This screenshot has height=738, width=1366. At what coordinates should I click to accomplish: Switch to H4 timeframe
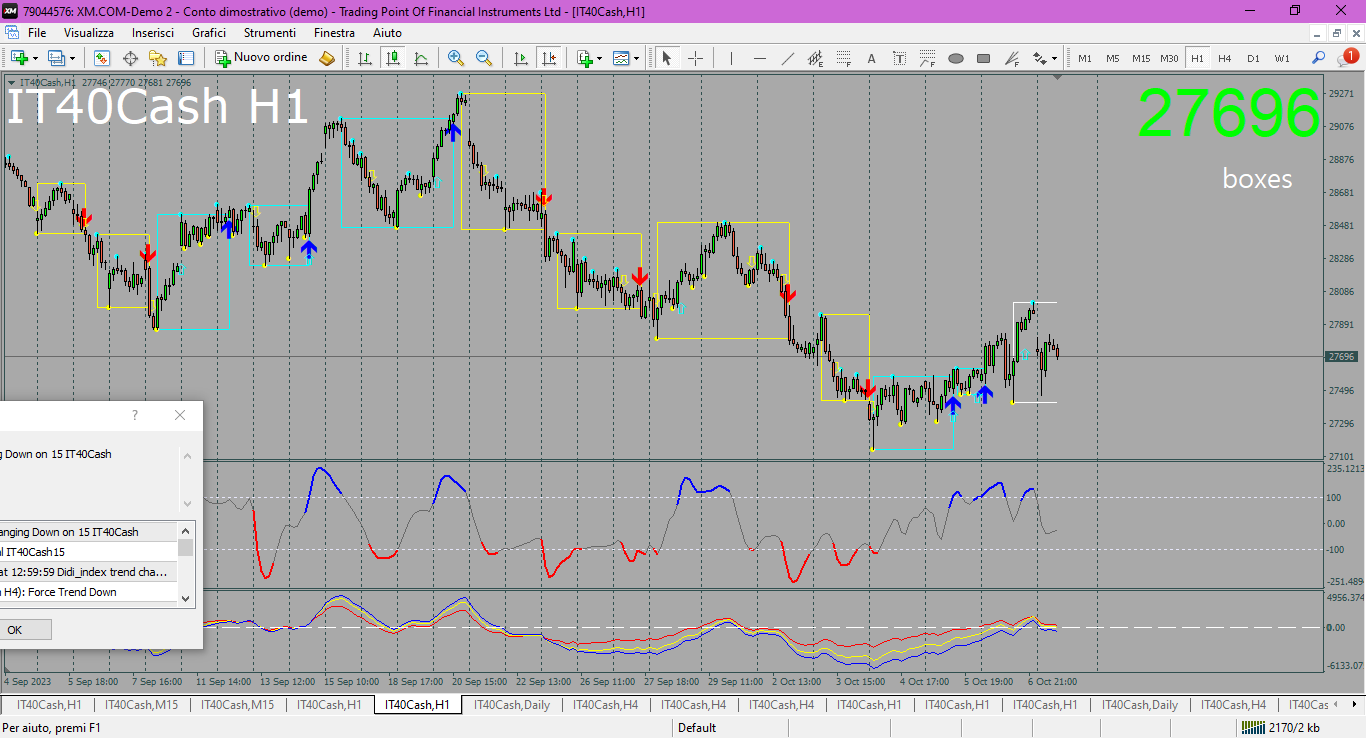click(1225, 58)
